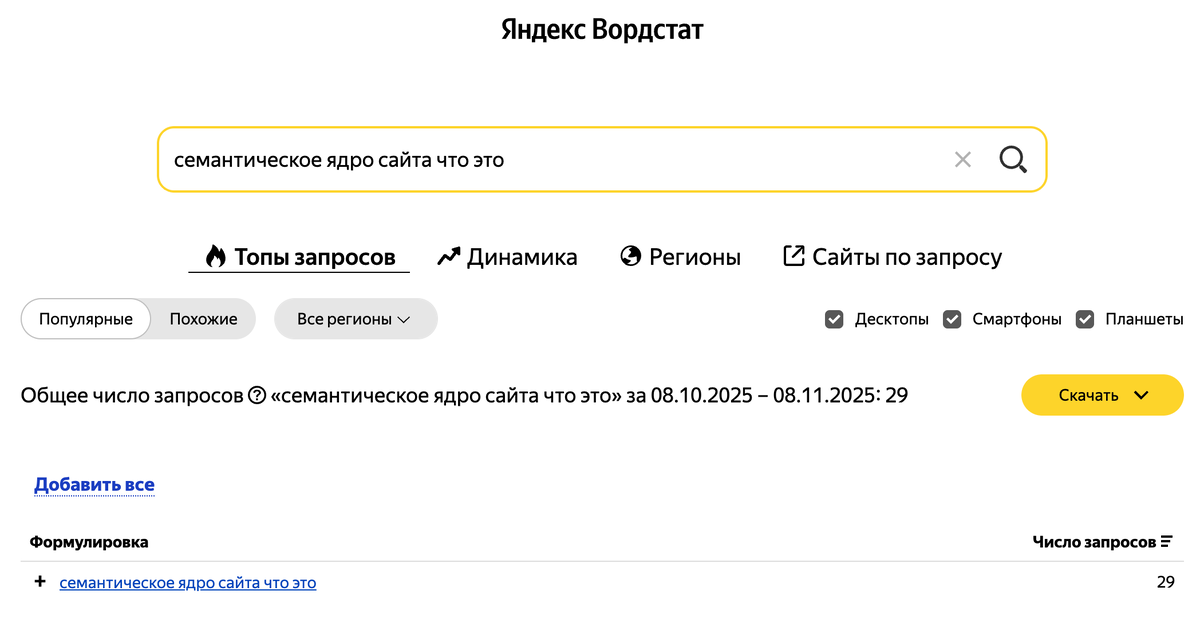This screenshot has width=1200, height=618.
Task: Open the семантическое ядро сайта что это query link
Action: (188, 582)
